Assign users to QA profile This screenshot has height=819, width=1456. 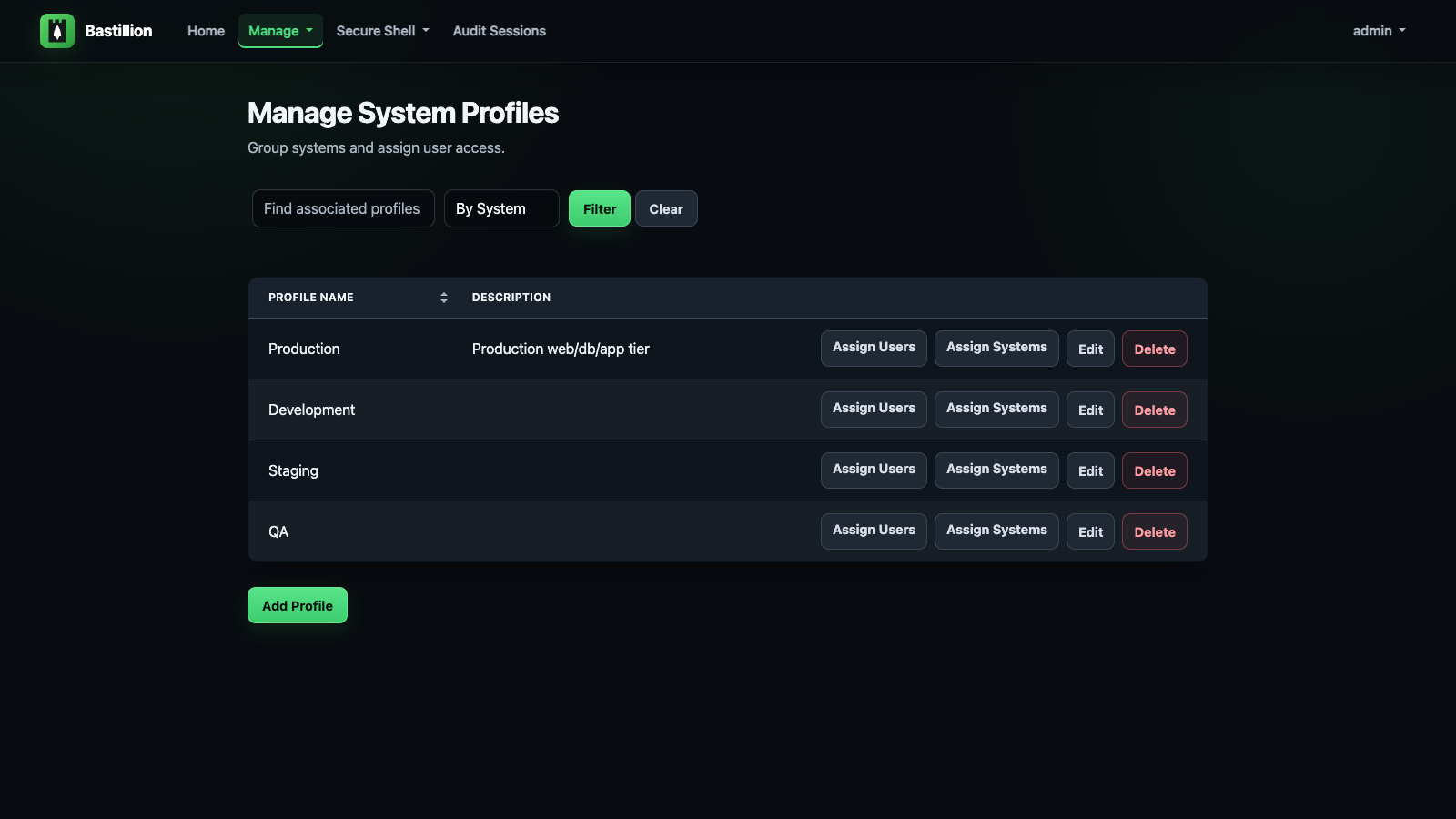(x=874, y=531)
